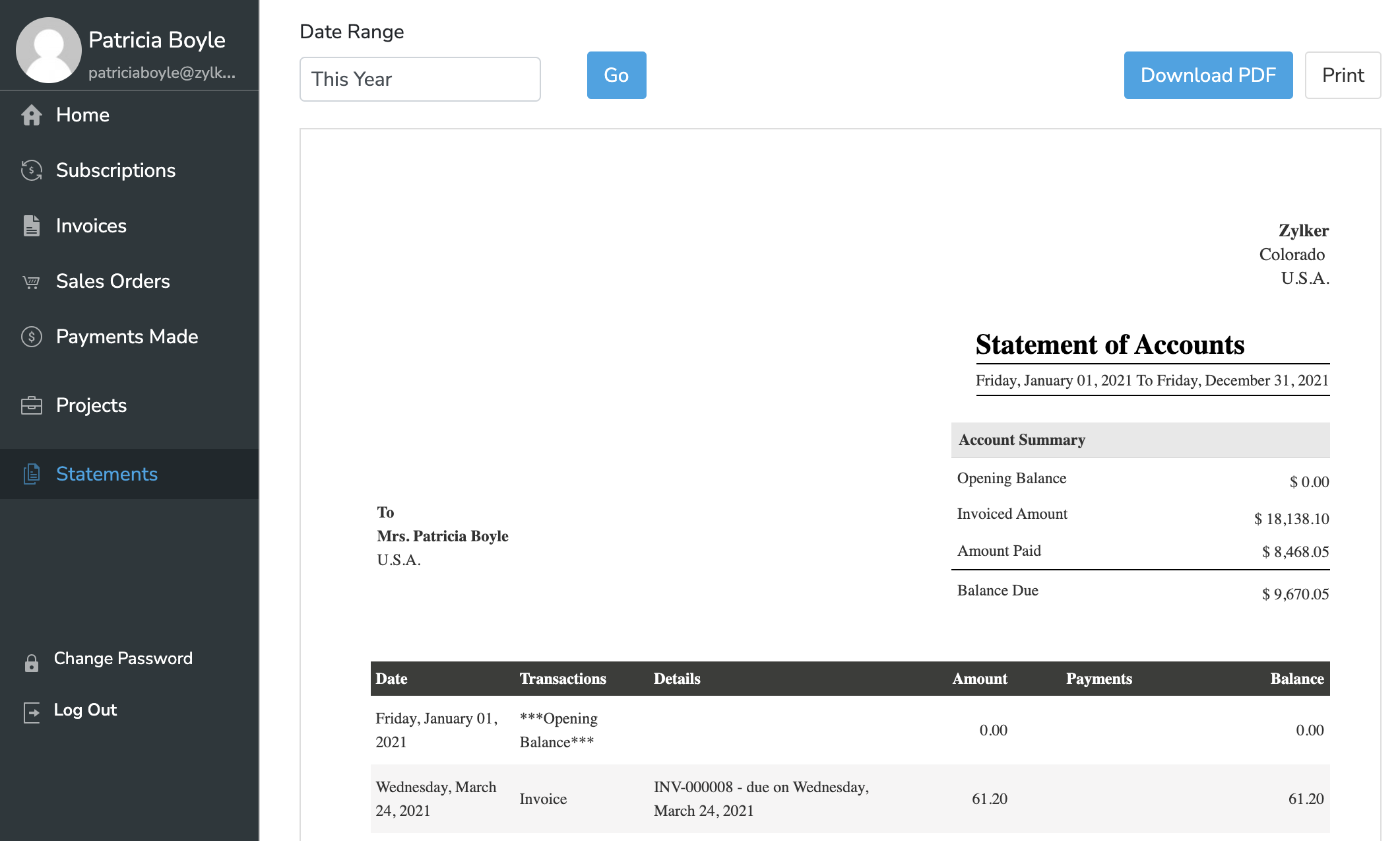Select Statements from the sidebar menu
This screenshot has width=1400, height=841.
tap(106, 474)
